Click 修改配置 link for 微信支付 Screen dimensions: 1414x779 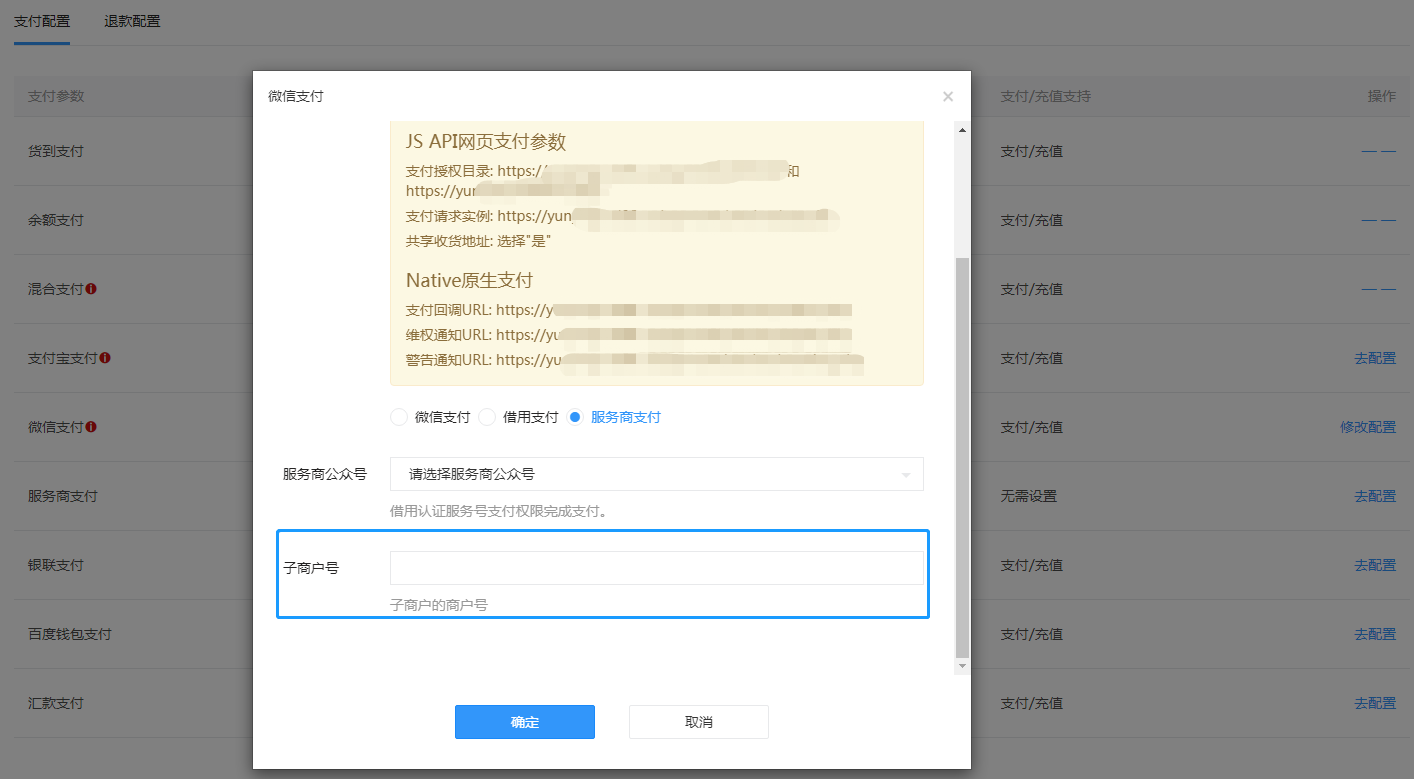(x=1368, y=427)
